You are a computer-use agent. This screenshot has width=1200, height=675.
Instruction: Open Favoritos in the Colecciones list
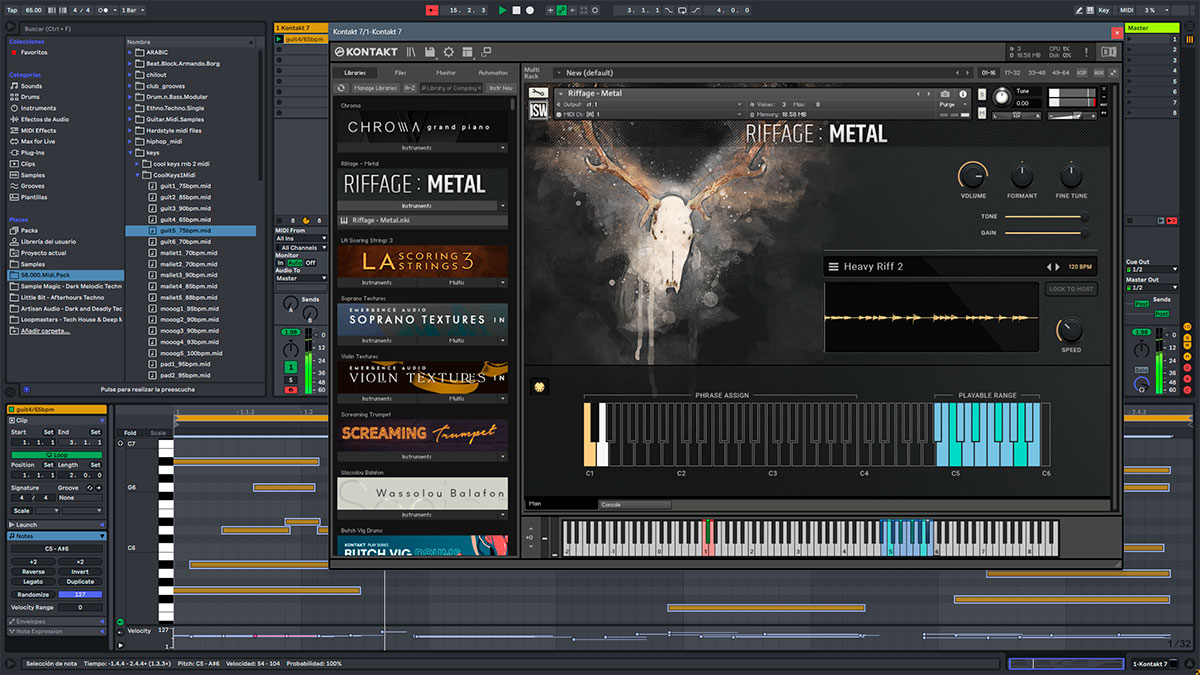click(33, 52)
